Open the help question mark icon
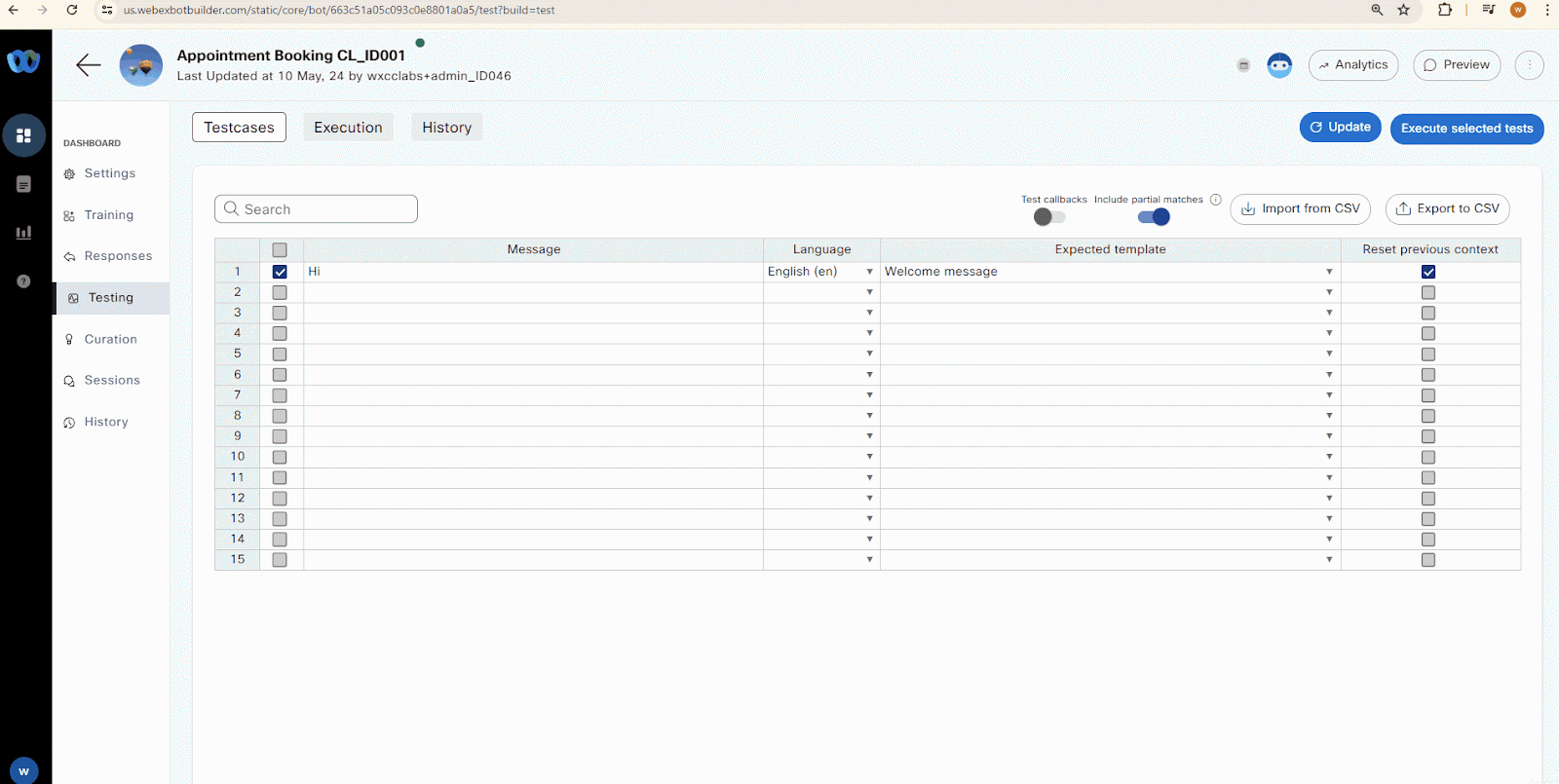 pyautogui.click(x=24, y=281)
